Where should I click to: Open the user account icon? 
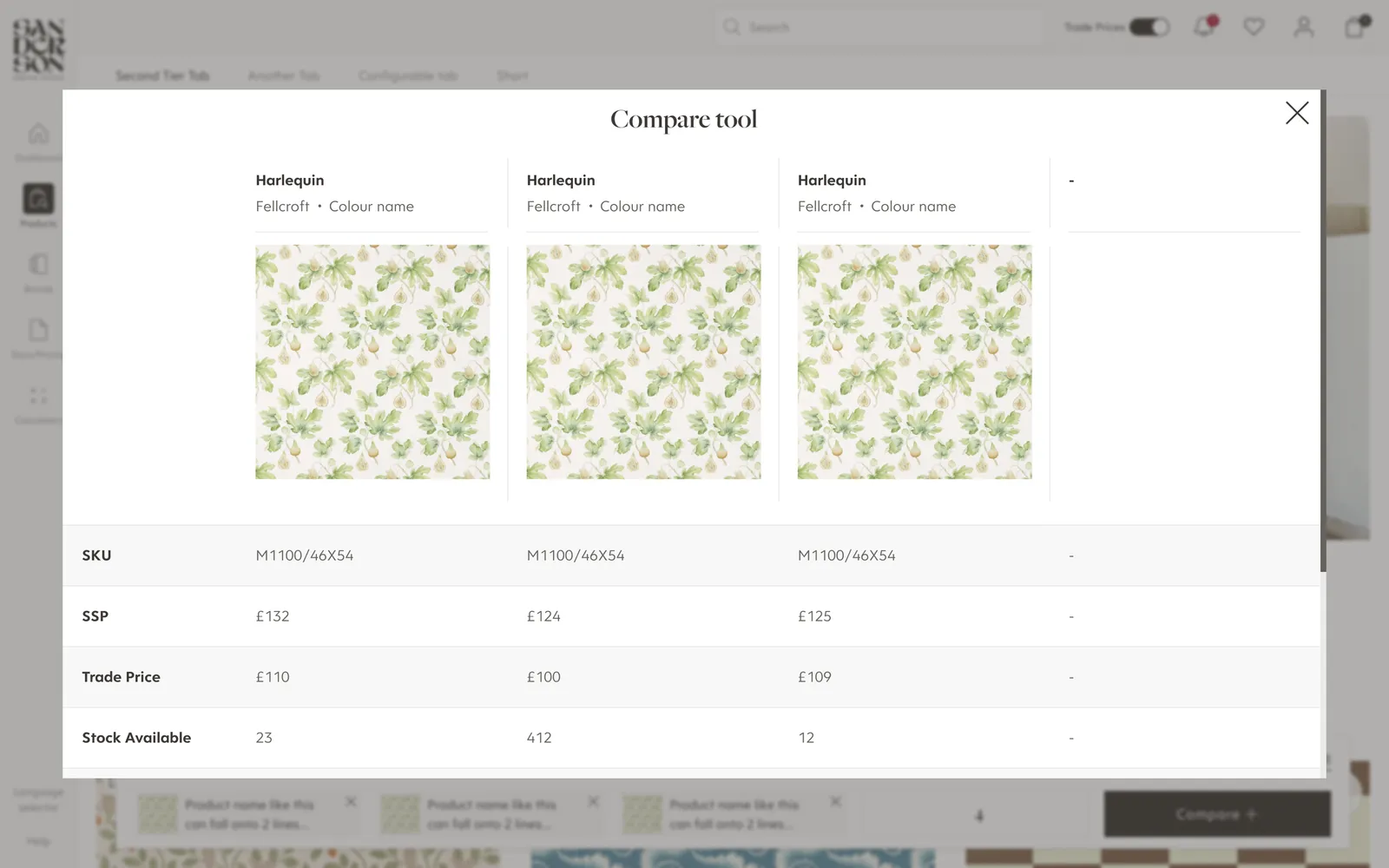tap(1304, 27)
